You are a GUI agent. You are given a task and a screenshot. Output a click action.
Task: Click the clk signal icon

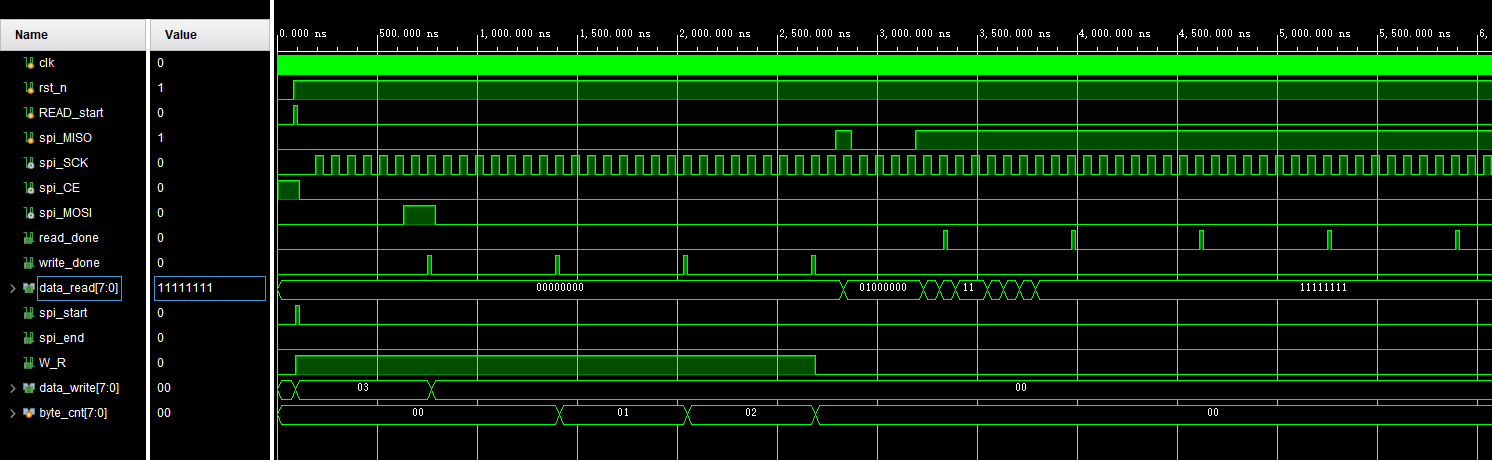tap(28, 63)
